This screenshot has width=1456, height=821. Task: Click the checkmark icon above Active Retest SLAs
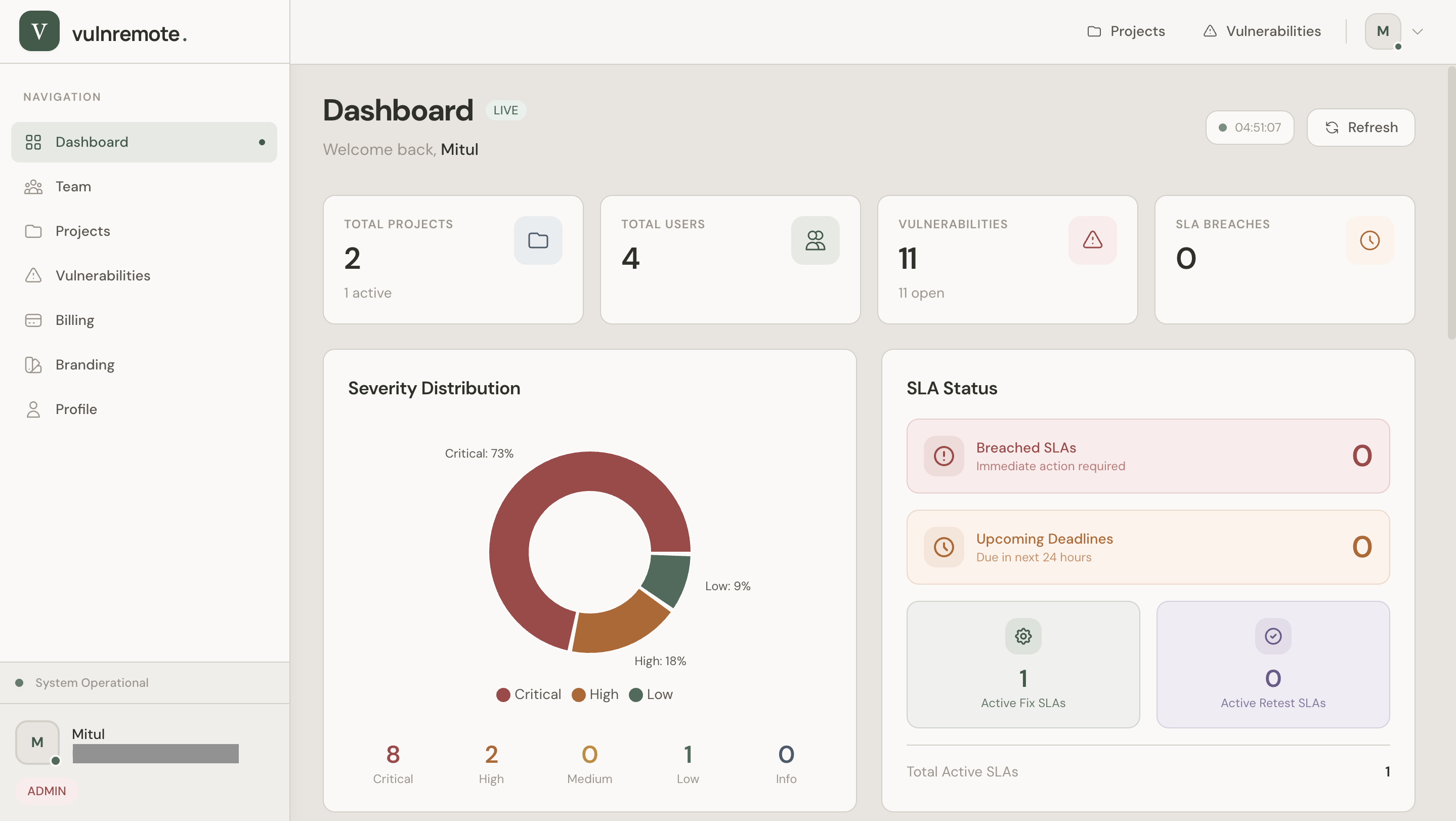click(1273, 636)
